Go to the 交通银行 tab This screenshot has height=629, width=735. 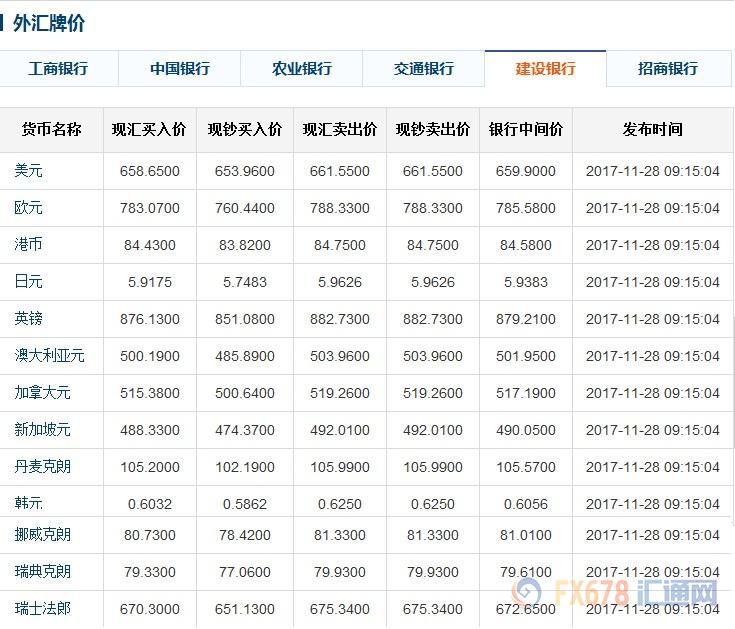423,68
